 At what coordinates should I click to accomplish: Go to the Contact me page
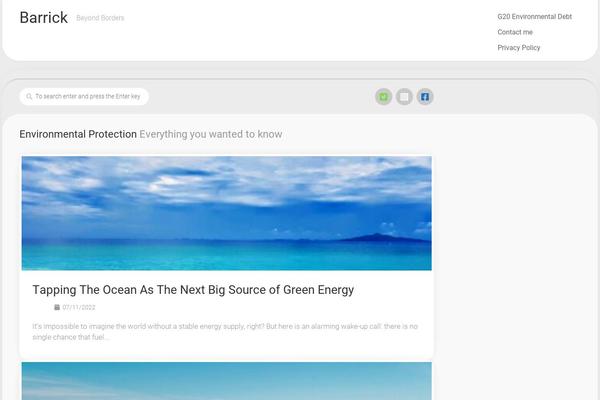515,32
